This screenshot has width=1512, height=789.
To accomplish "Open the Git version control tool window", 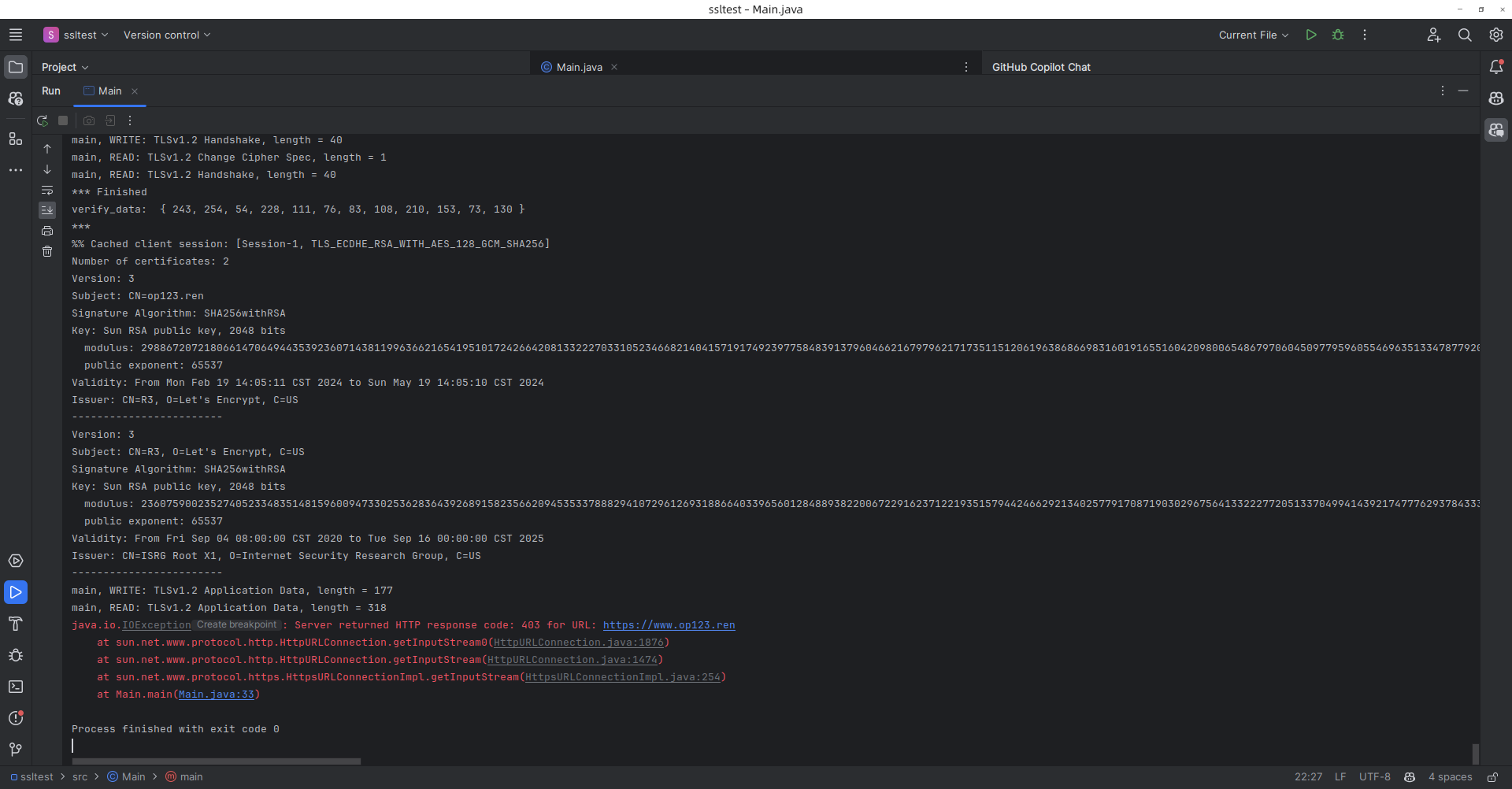I will click(x=16, y=750).
